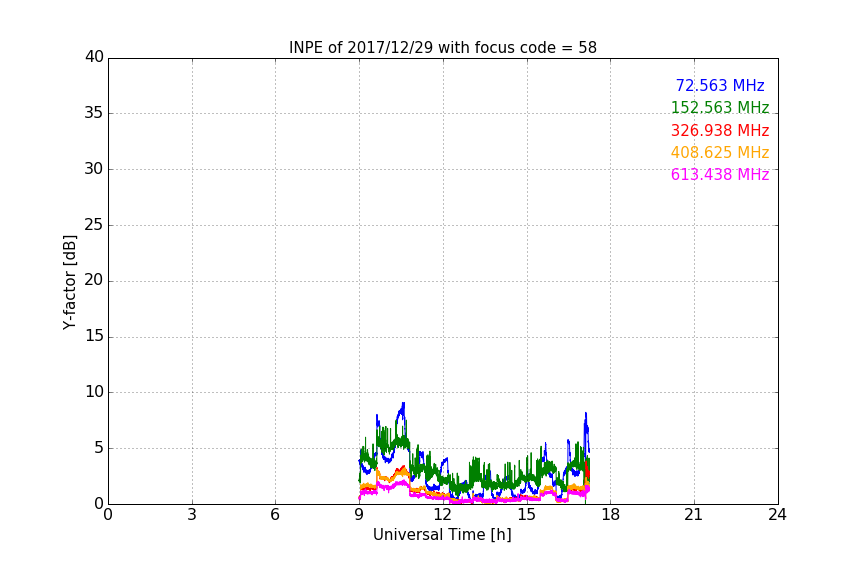Click the x-axis tick label 21
The image size is (864, 576).
(x=694, y=515)
